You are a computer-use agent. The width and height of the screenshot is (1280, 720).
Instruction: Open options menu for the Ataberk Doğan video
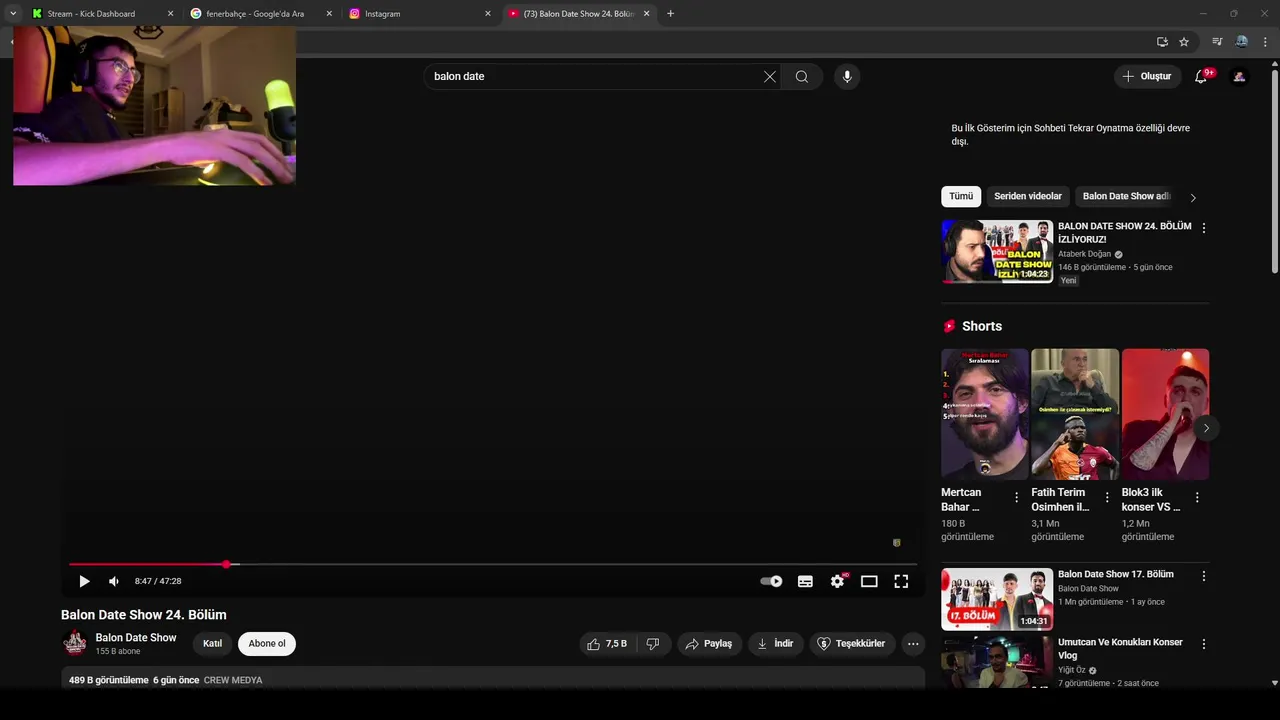point(1204,228)
